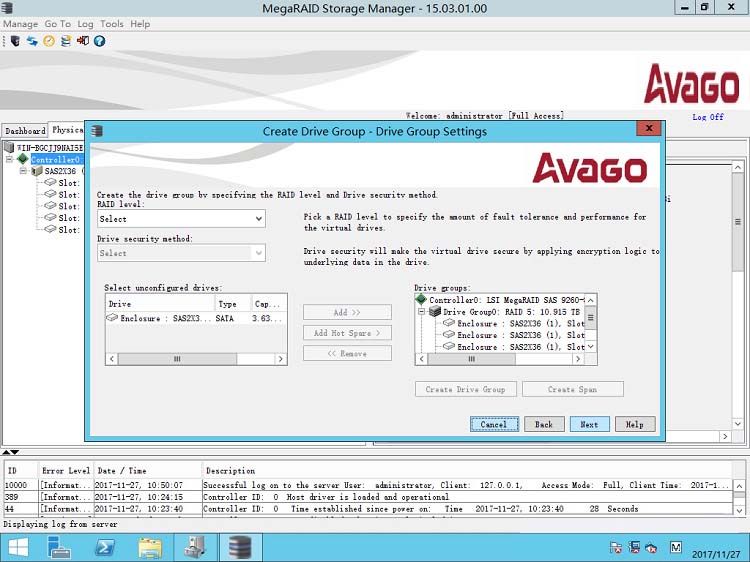The height and width of the screenshot is (562, 750).
Task: Click the MegaRAID database icon on taskbar
Action: tap(240, 547)
